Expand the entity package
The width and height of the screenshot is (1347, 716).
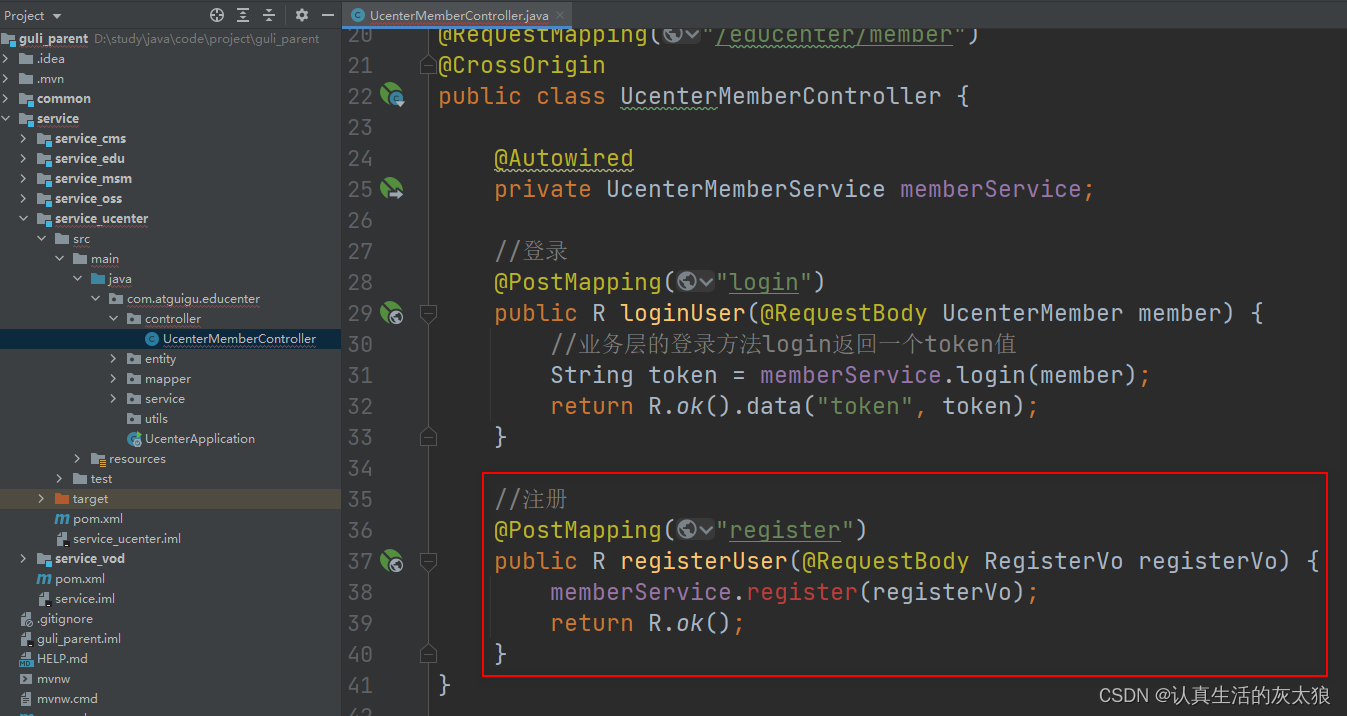115,359
